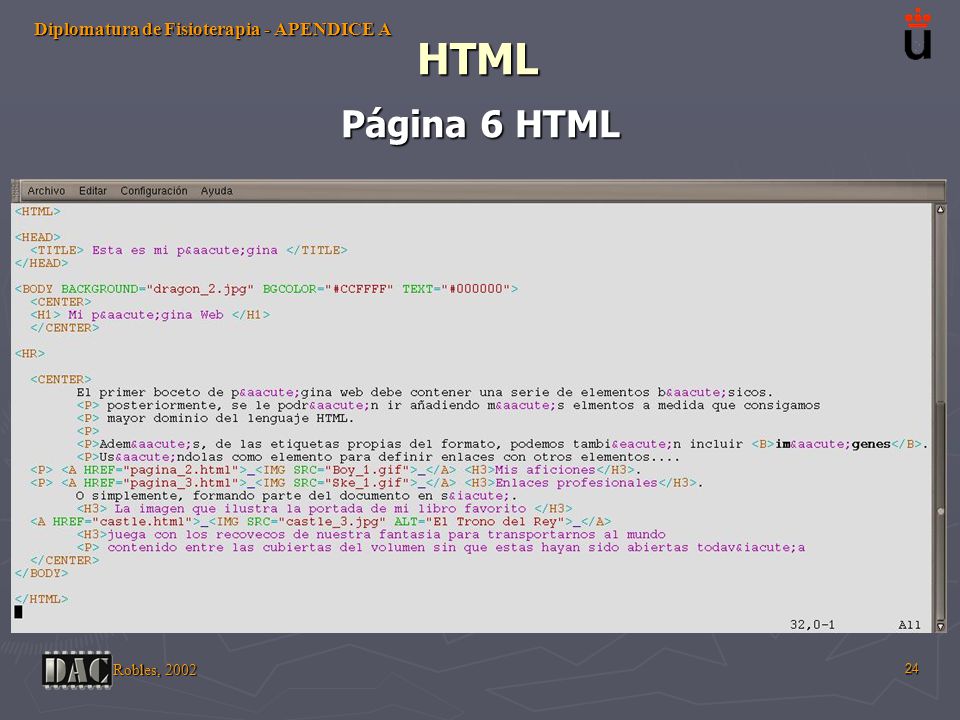960x720 pixels.
Task: Click line 'El primer boceto de p&aacute;gina web'
Action: coord(424,392)
